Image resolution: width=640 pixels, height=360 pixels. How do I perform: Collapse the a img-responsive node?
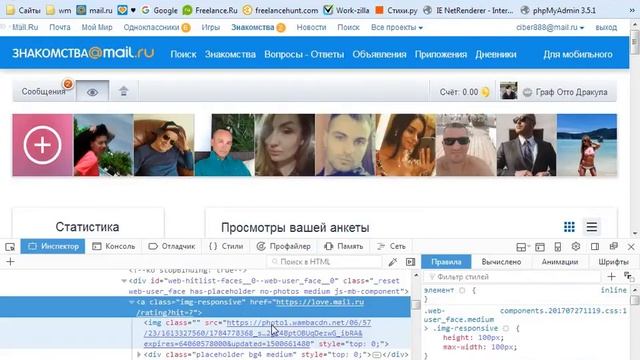pos(131,302)
